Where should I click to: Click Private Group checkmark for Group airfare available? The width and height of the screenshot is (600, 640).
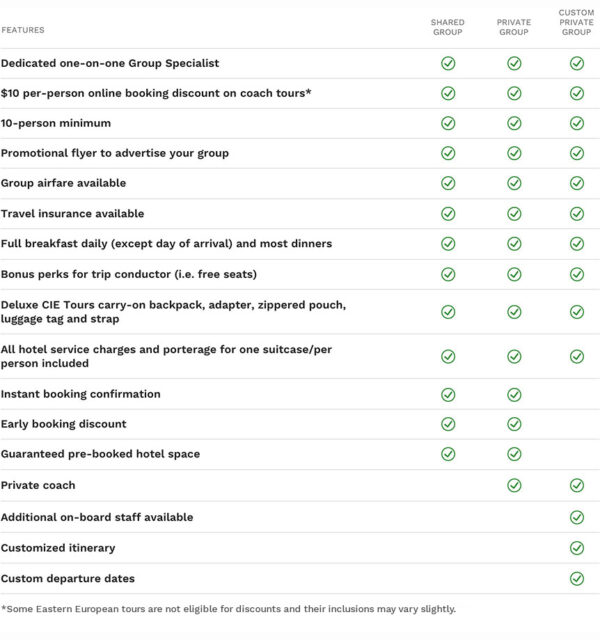[x=514, y=183]
